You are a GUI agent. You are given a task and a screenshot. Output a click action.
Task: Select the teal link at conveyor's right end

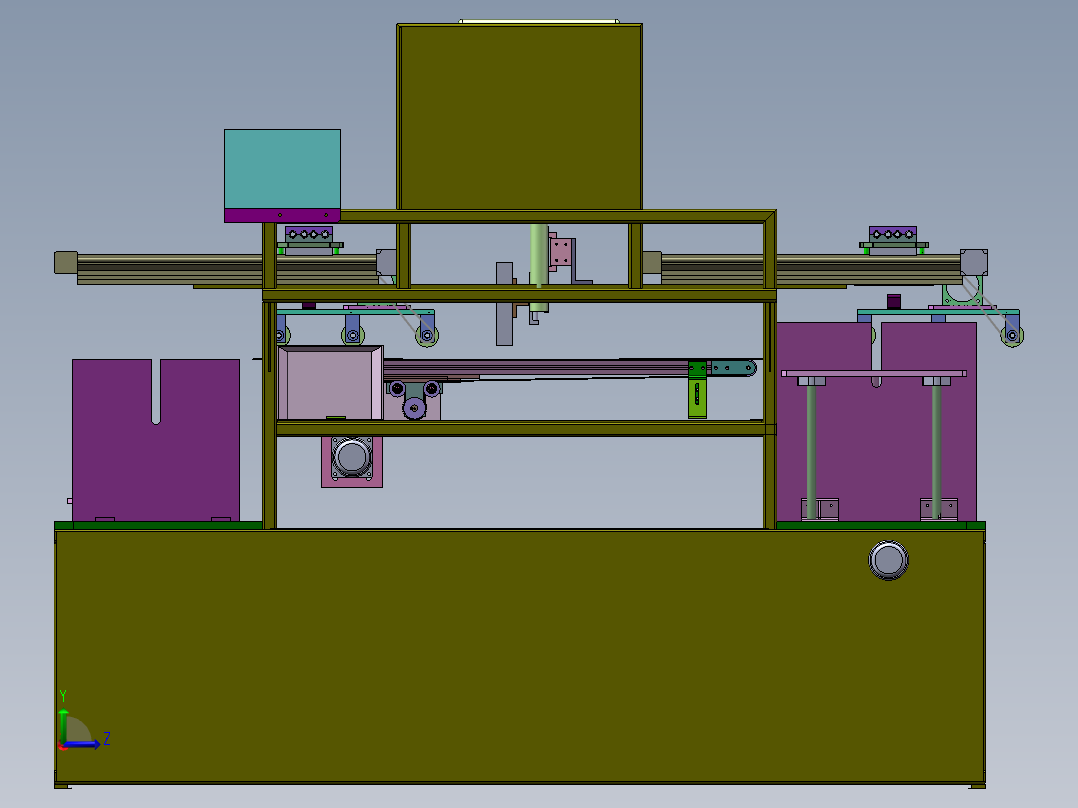[732, 368]
